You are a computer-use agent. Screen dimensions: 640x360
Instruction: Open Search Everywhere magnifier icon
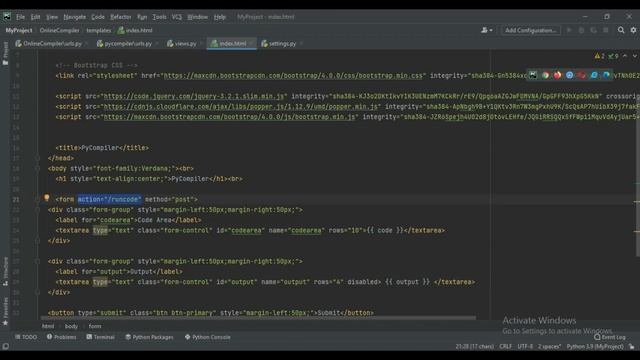621,30
